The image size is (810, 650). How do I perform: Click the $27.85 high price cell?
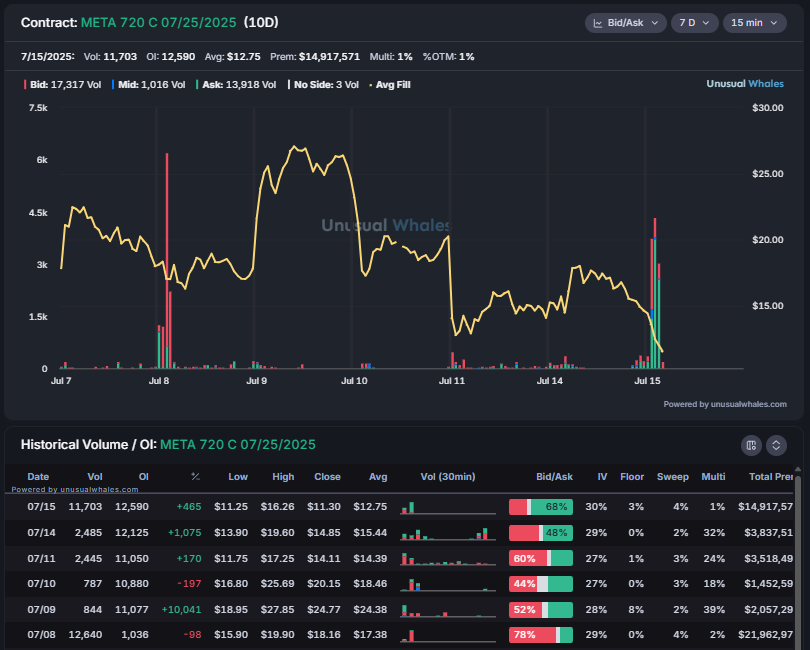277,610
